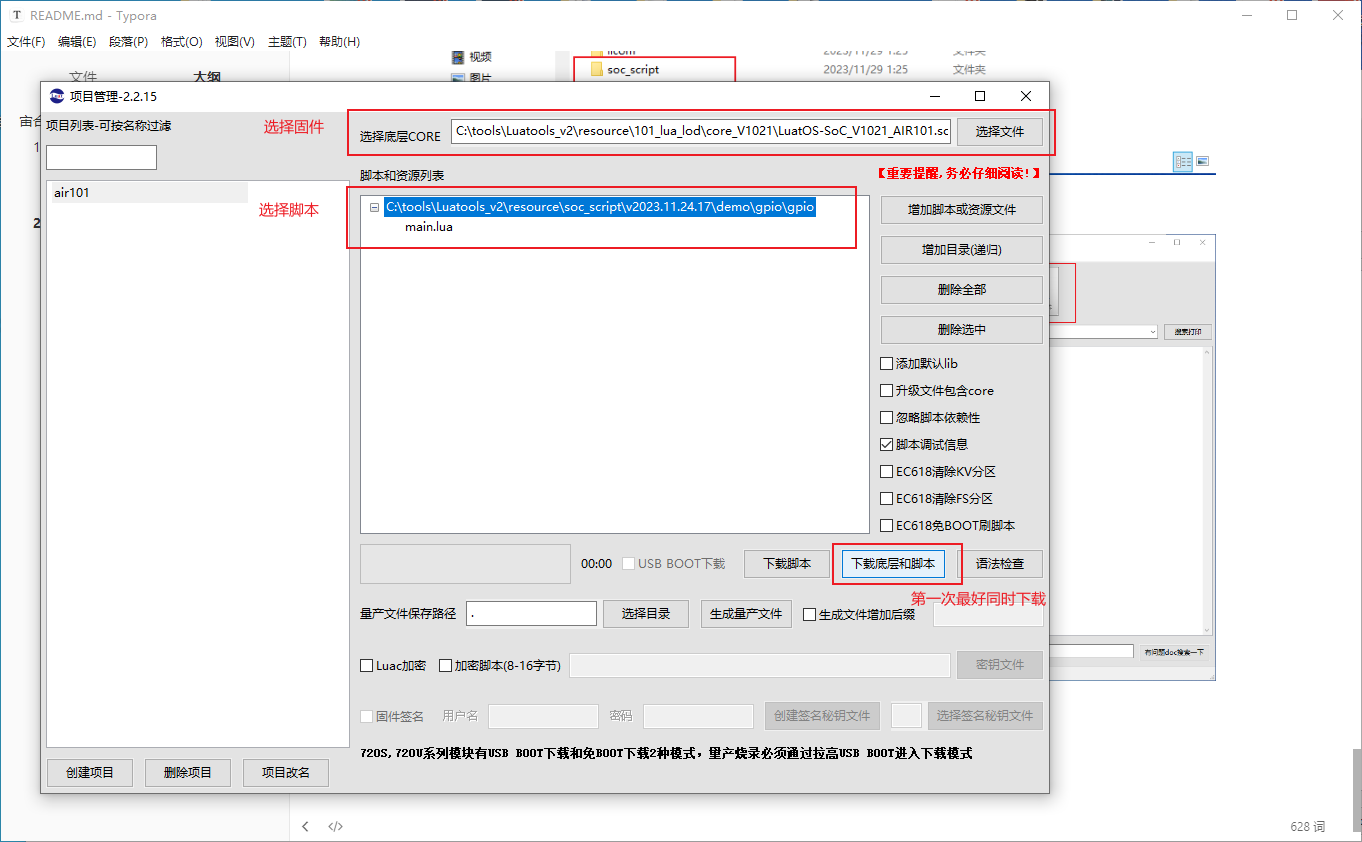Open the dropdown beside the 搜索打印 button
Viewport: 1362px width, 842px height.
tap(1153, 332)
